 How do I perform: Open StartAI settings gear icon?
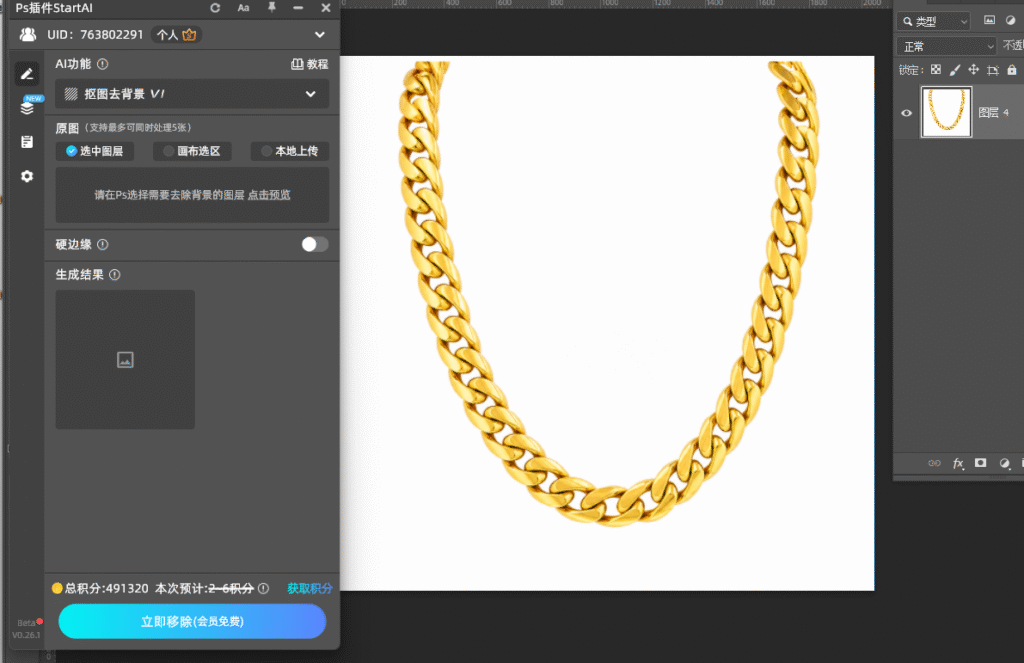click(27, 176)
